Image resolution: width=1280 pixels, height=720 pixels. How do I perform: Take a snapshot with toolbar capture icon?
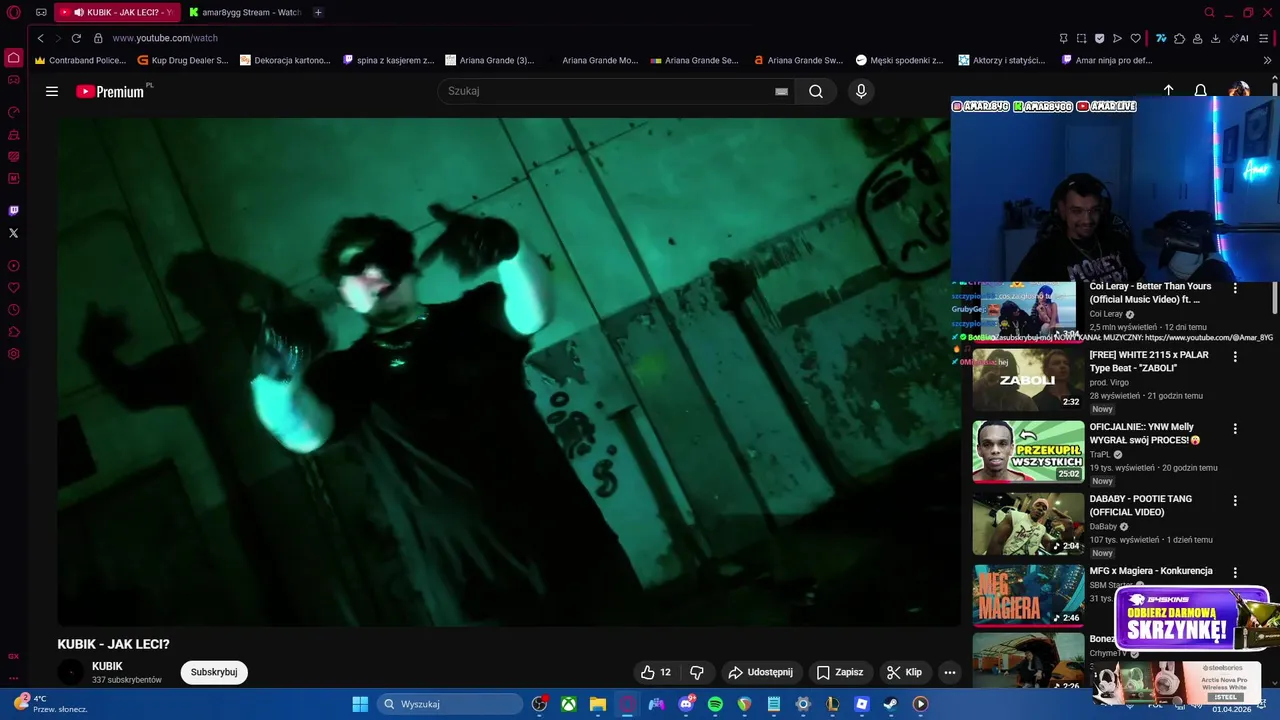1081,38
